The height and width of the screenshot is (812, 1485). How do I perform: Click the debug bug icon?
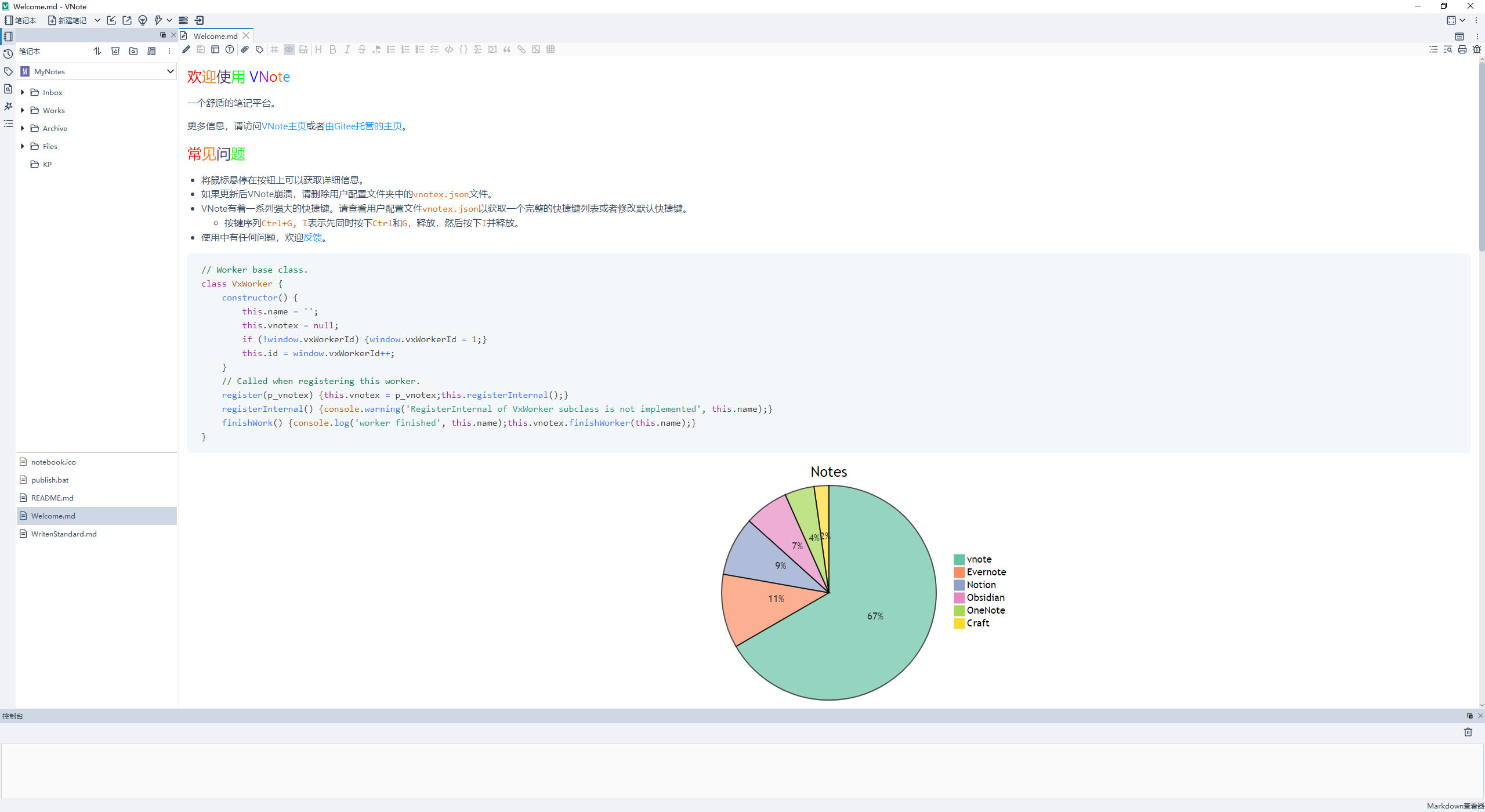[1477, 49]
